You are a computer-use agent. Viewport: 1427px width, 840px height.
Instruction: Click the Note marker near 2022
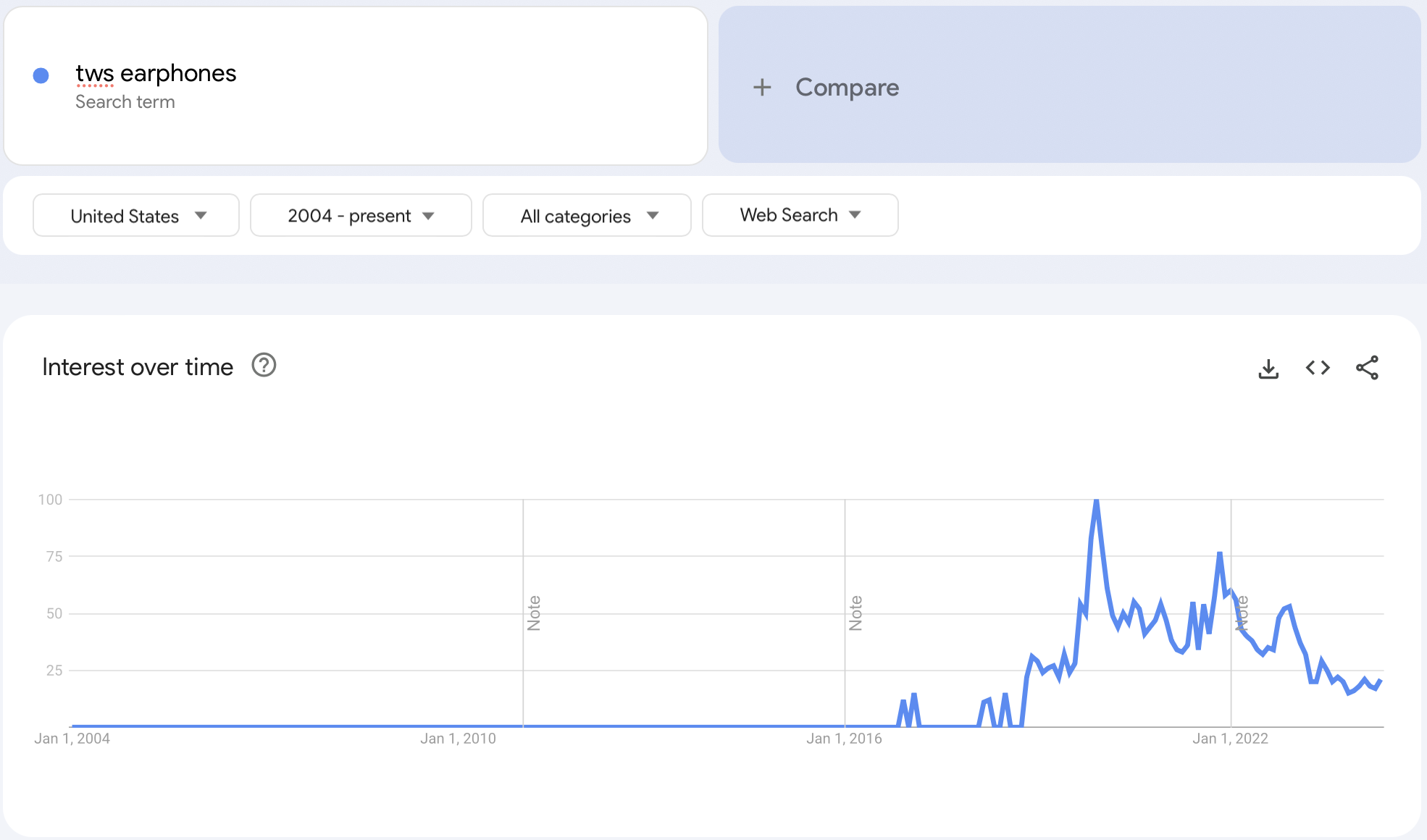[1242, 613]
